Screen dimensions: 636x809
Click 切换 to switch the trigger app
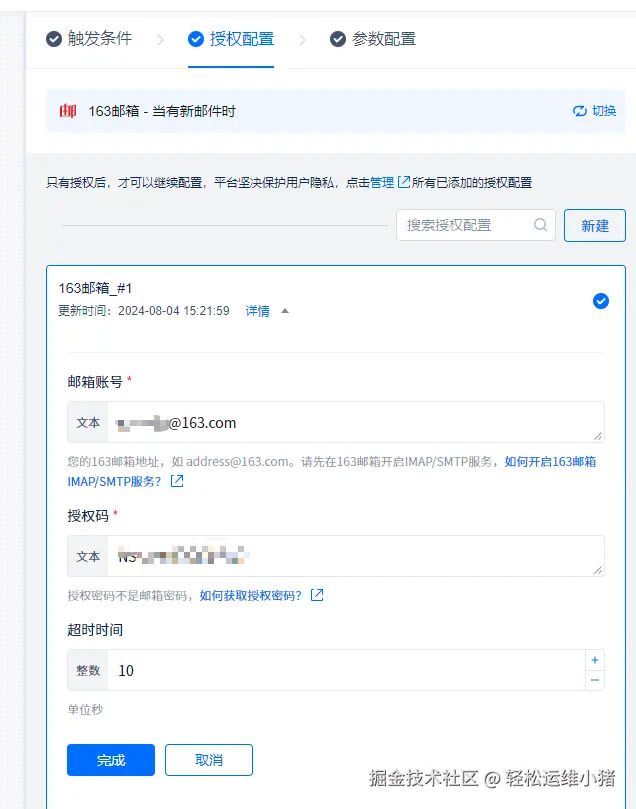(594, 111)
